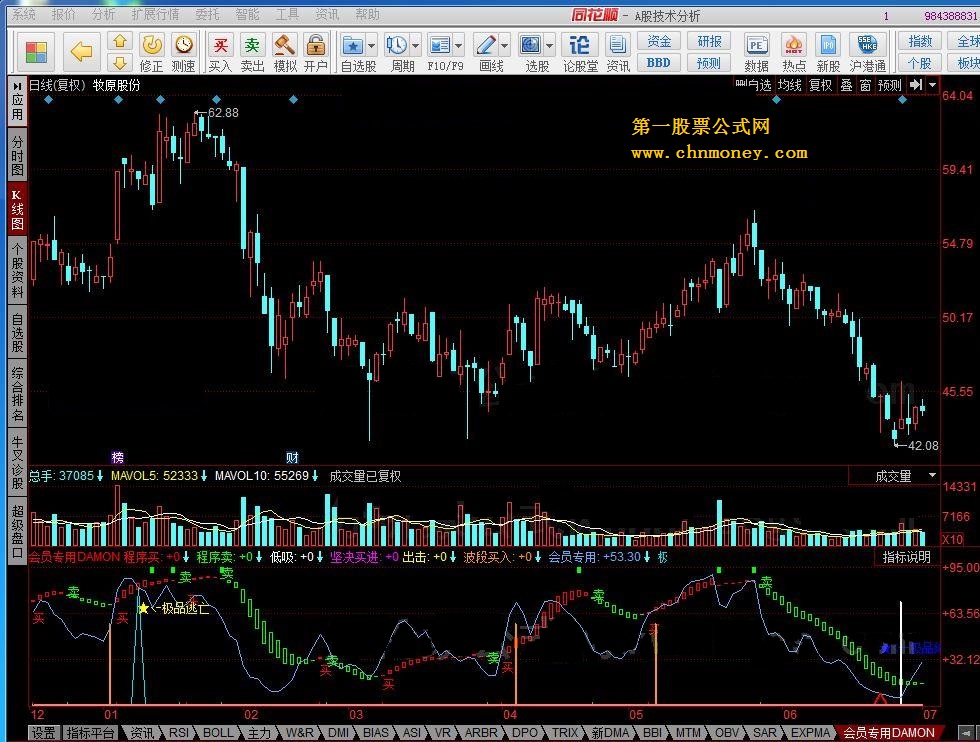
Task: Open the 指标说明 indicator description
Action: click(906, 557)
